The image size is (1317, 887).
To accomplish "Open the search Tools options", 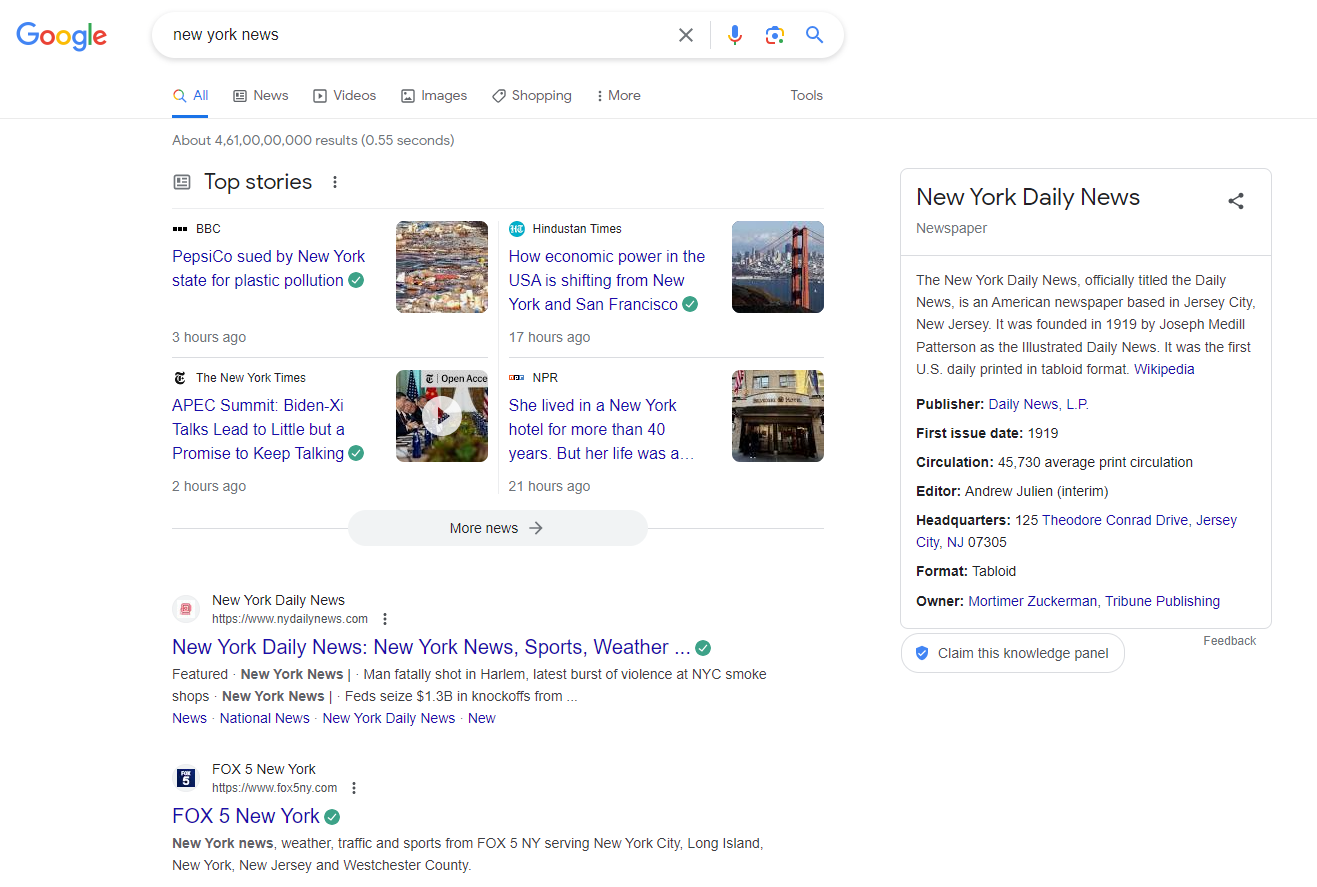I will point(806,96).
